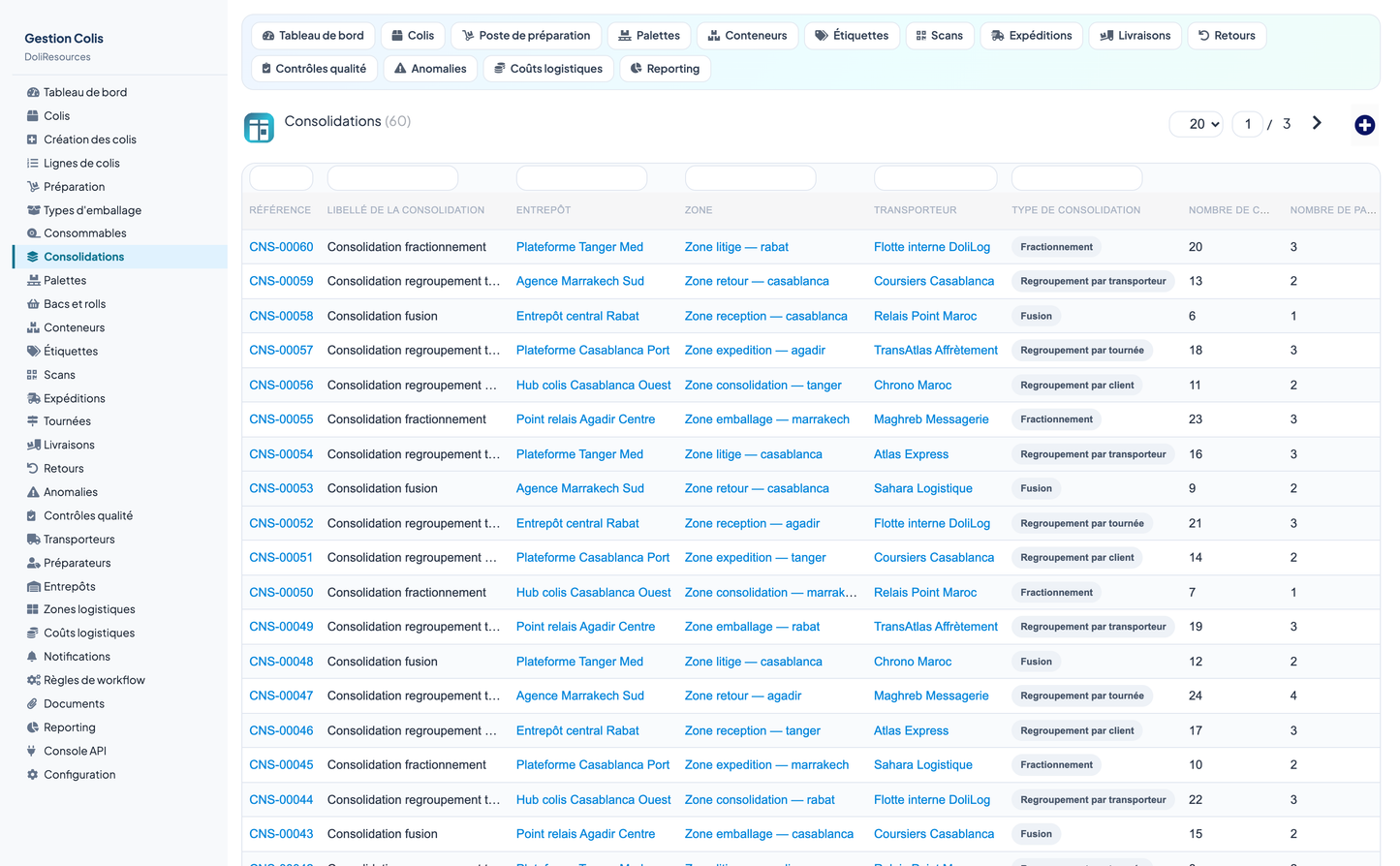Click the Expéditions truck icon in the sidebar
The width and height of the screenshot is (1400, 866).
[33, 398]
